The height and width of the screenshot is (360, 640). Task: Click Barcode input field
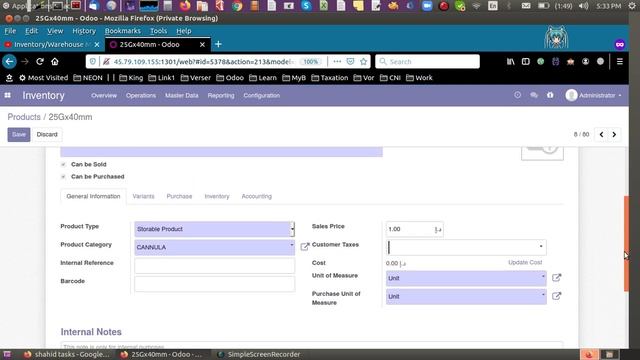click(214, 284)
